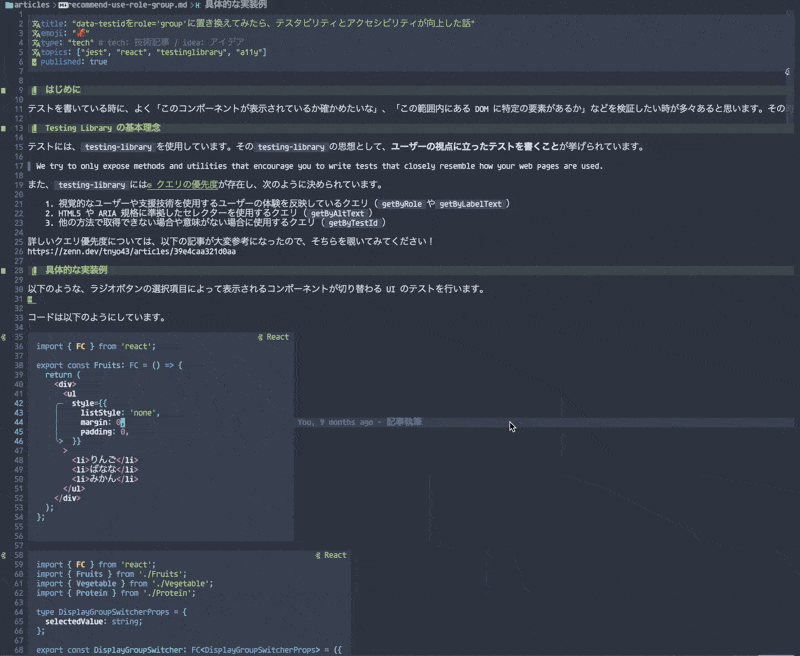Click the gutter sign marker on line 9
The image size is (800, 656).
4,90
